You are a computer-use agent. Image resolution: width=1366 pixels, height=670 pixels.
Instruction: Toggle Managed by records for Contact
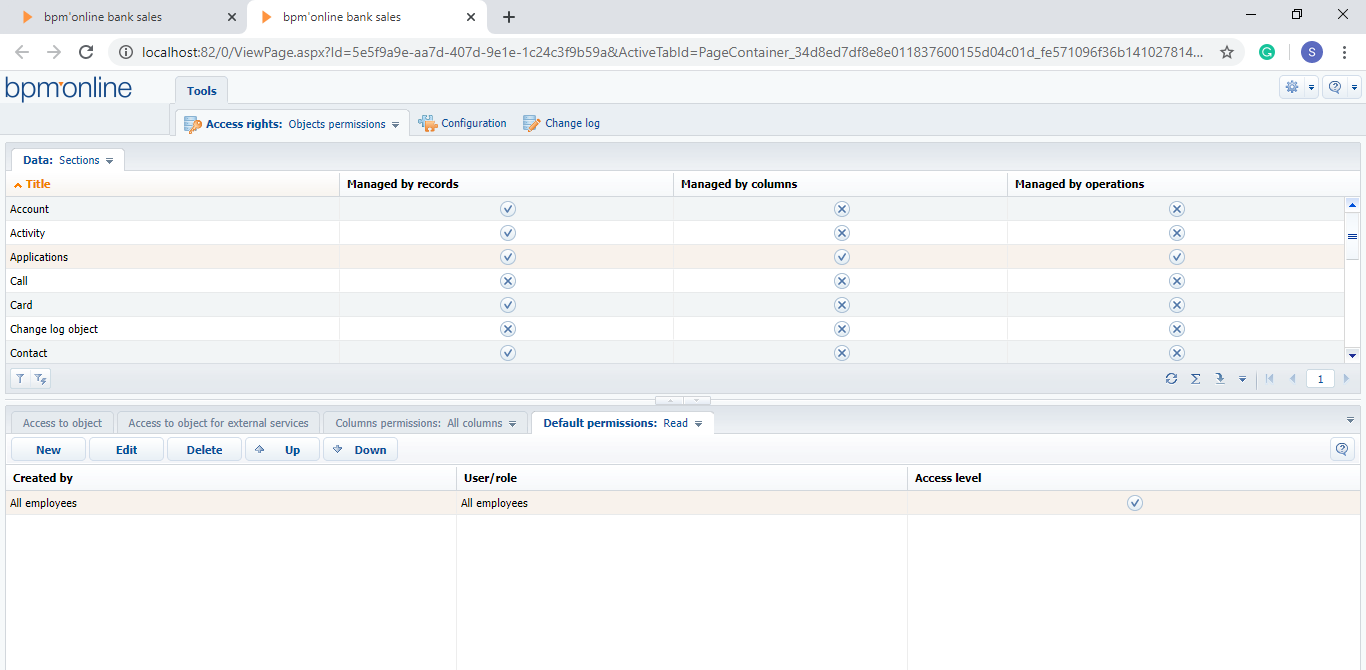(x=507, y=353)
